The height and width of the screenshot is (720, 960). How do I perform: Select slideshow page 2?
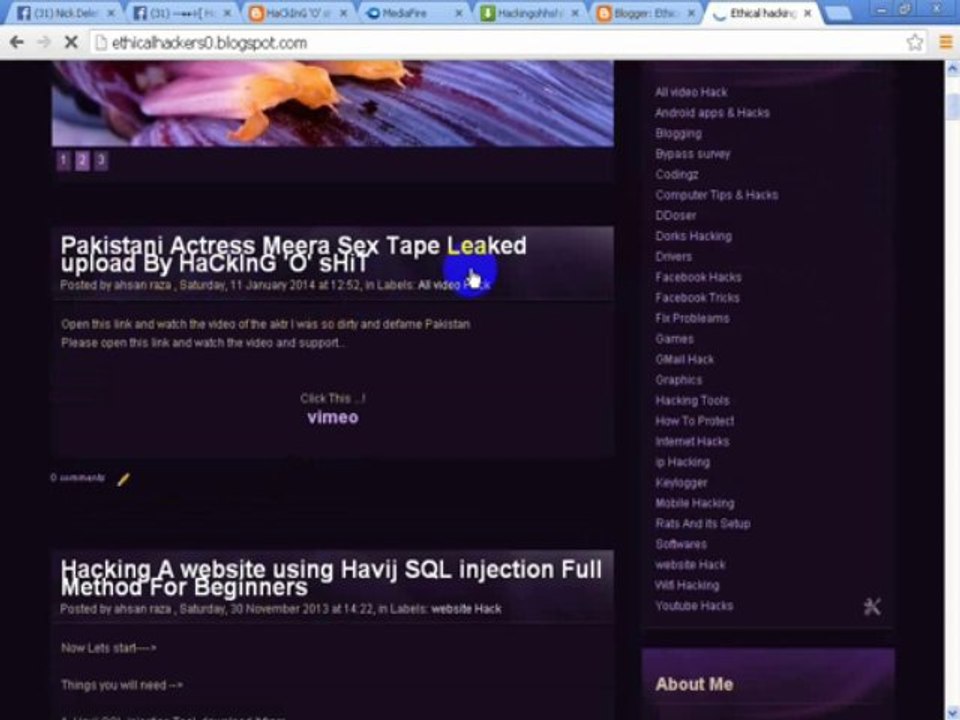82,160
